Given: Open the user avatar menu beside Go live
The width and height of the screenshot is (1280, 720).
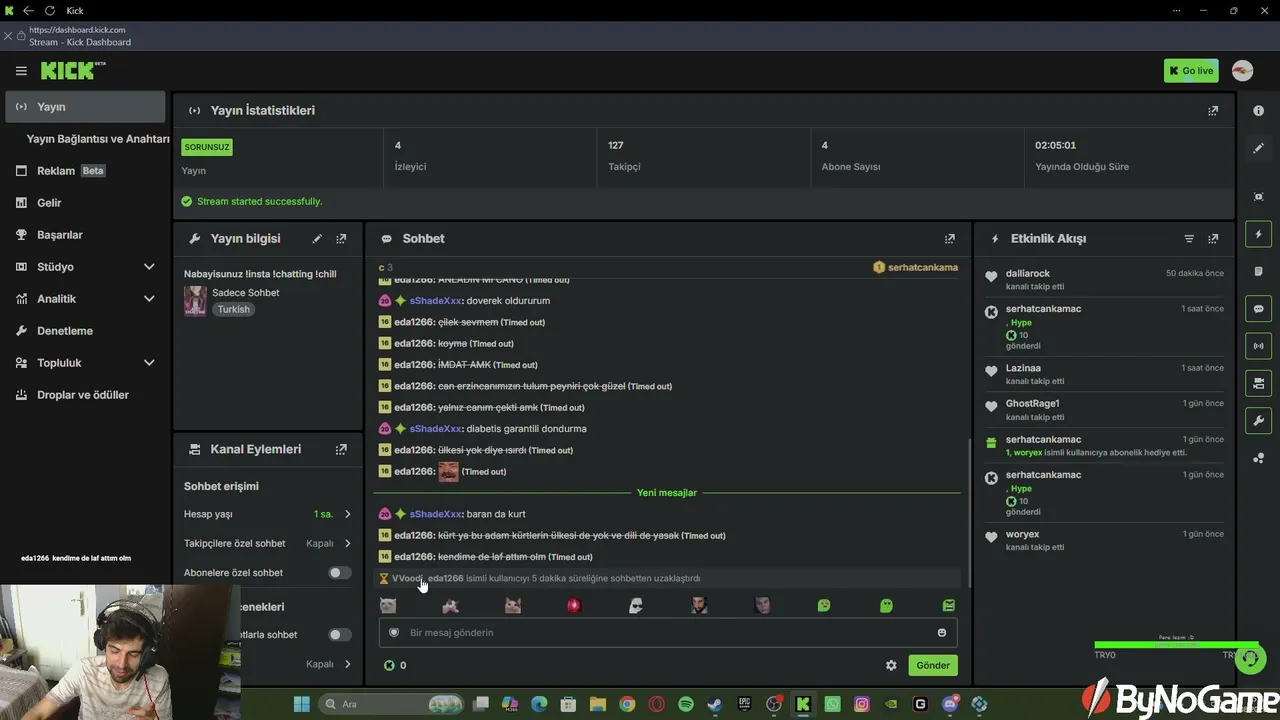Looking at the screenshot, I should (x=1242, y=71).
